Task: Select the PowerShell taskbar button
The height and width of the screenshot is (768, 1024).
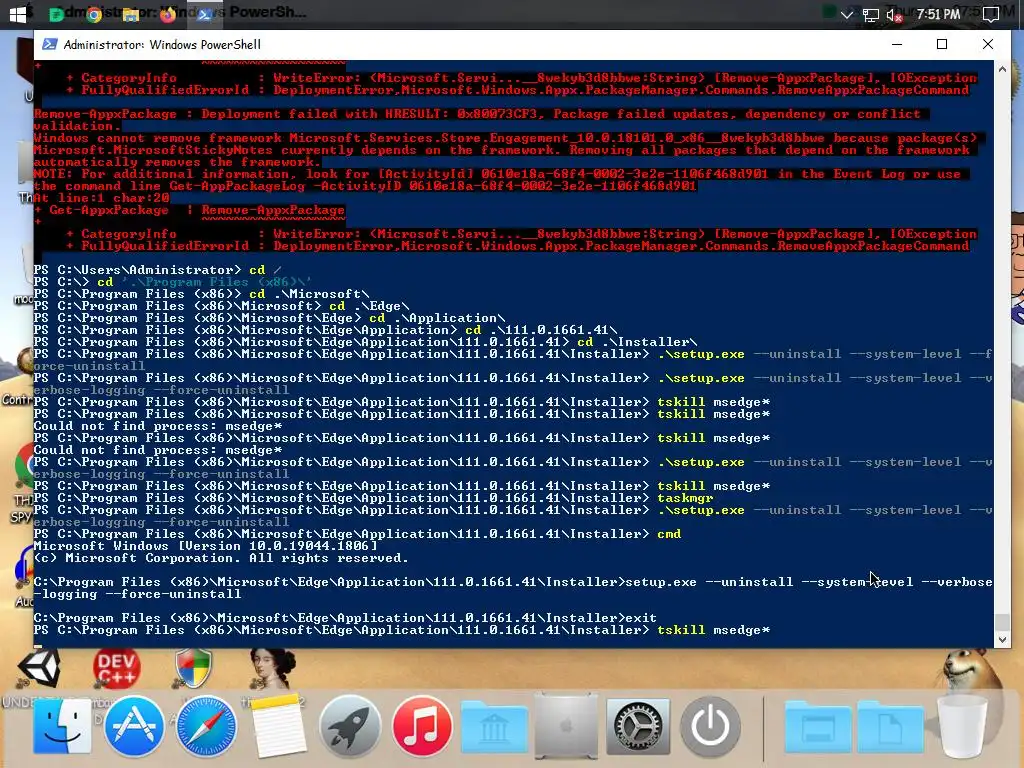Action: (x=204, y=14)
